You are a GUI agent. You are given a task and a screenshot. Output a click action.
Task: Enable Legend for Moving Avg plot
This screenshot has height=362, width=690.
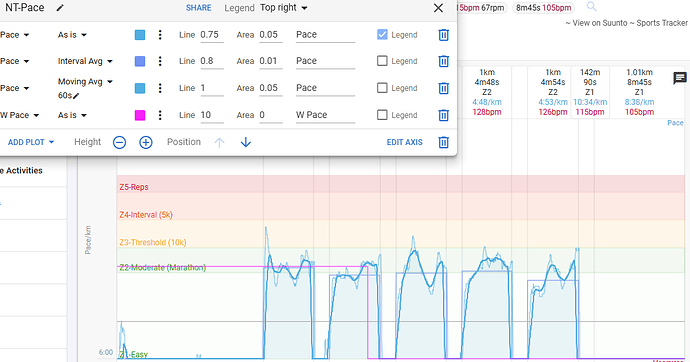point(382,88)
